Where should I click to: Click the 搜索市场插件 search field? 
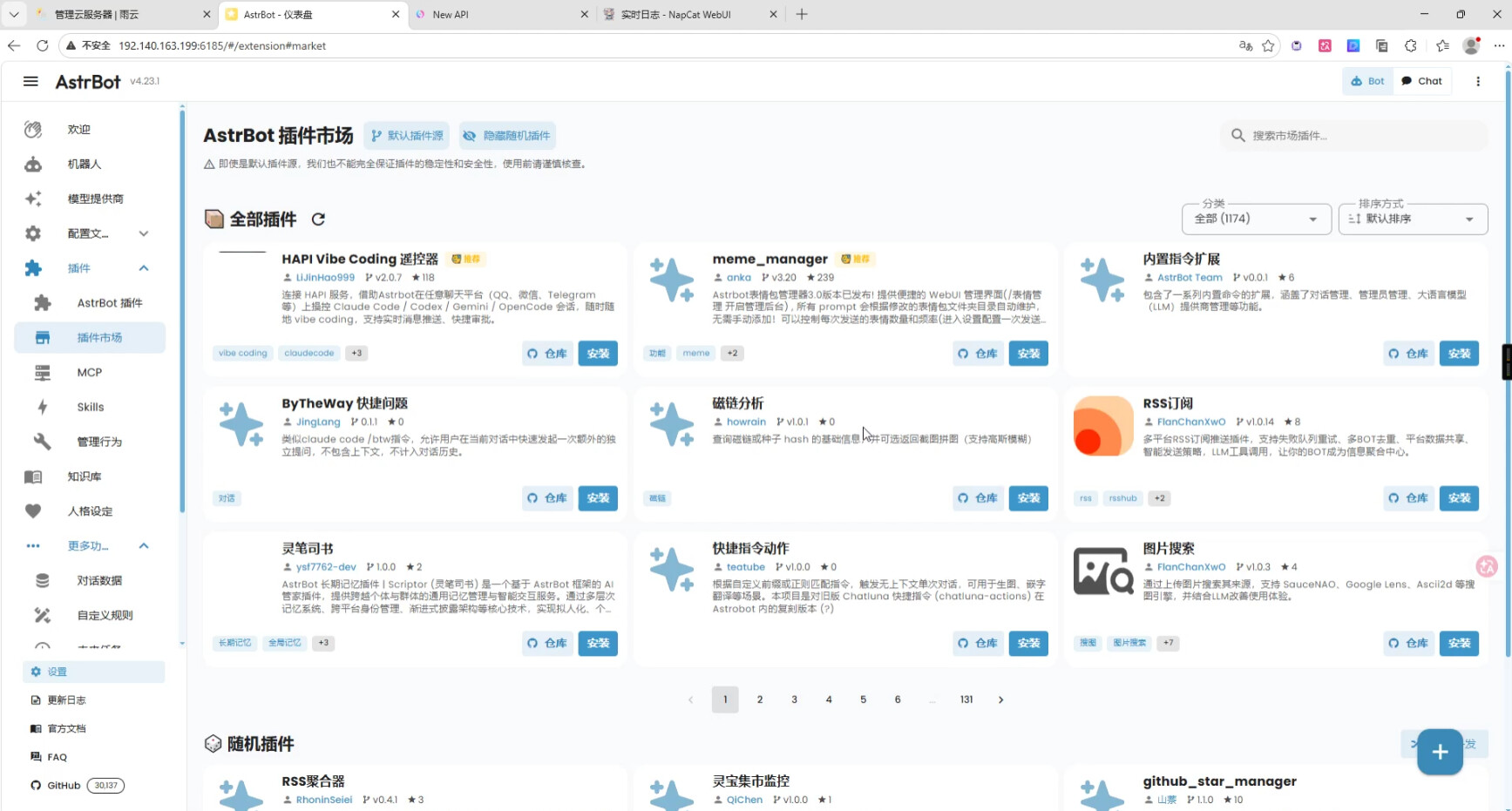(1359, 136)
